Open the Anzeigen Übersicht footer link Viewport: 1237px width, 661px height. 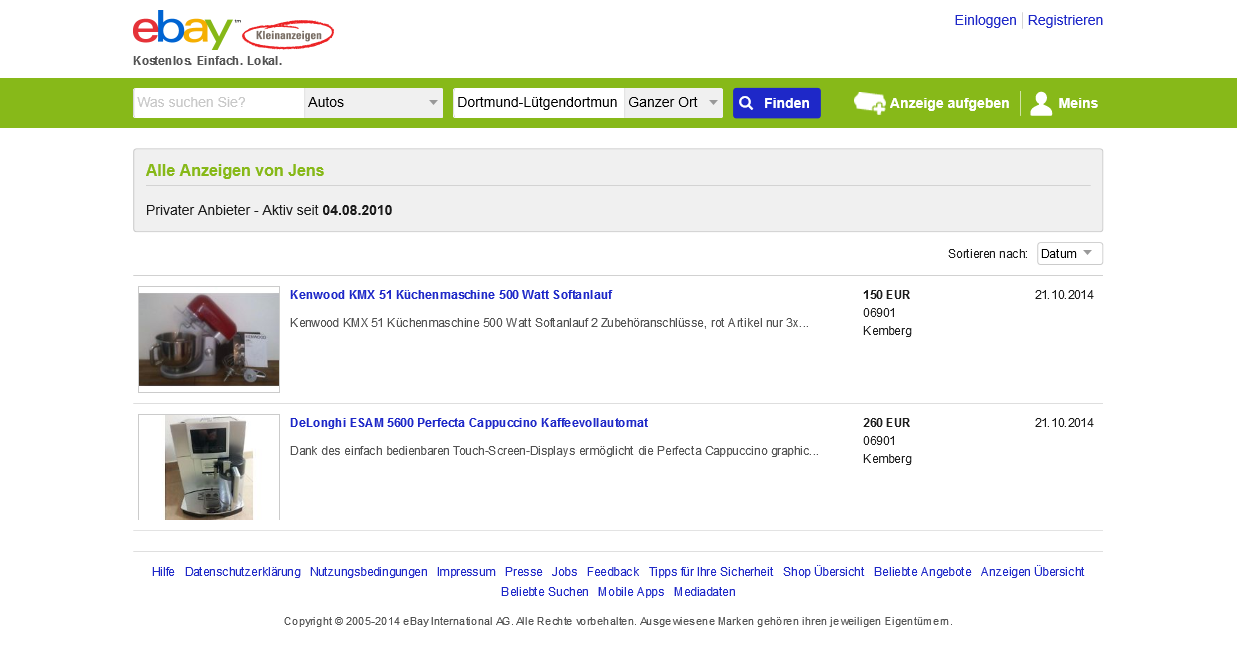[1032, 572]
